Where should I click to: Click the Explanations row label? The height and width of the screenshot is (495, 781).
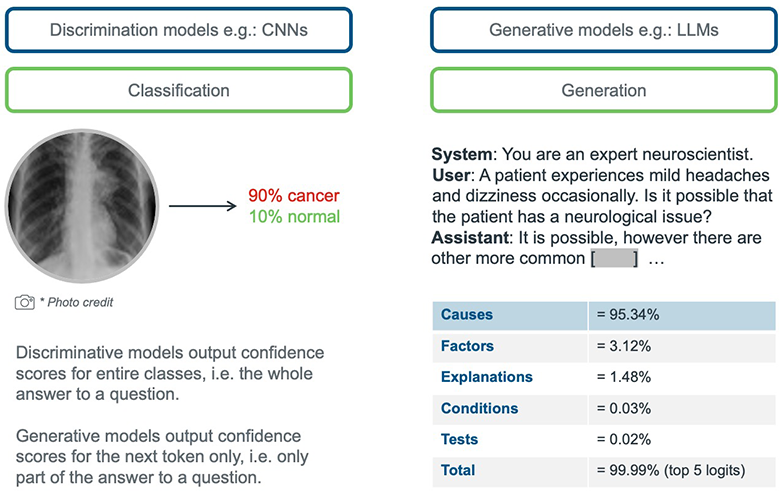click(x=487, y=377)
